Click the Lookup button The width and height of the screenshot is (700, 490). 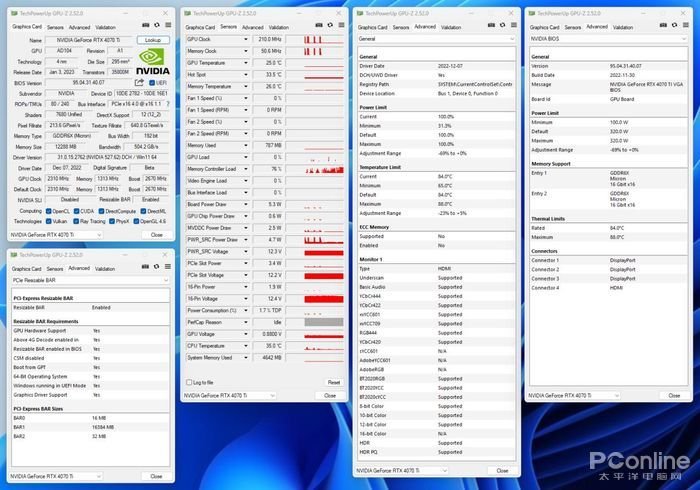(153, 40)
